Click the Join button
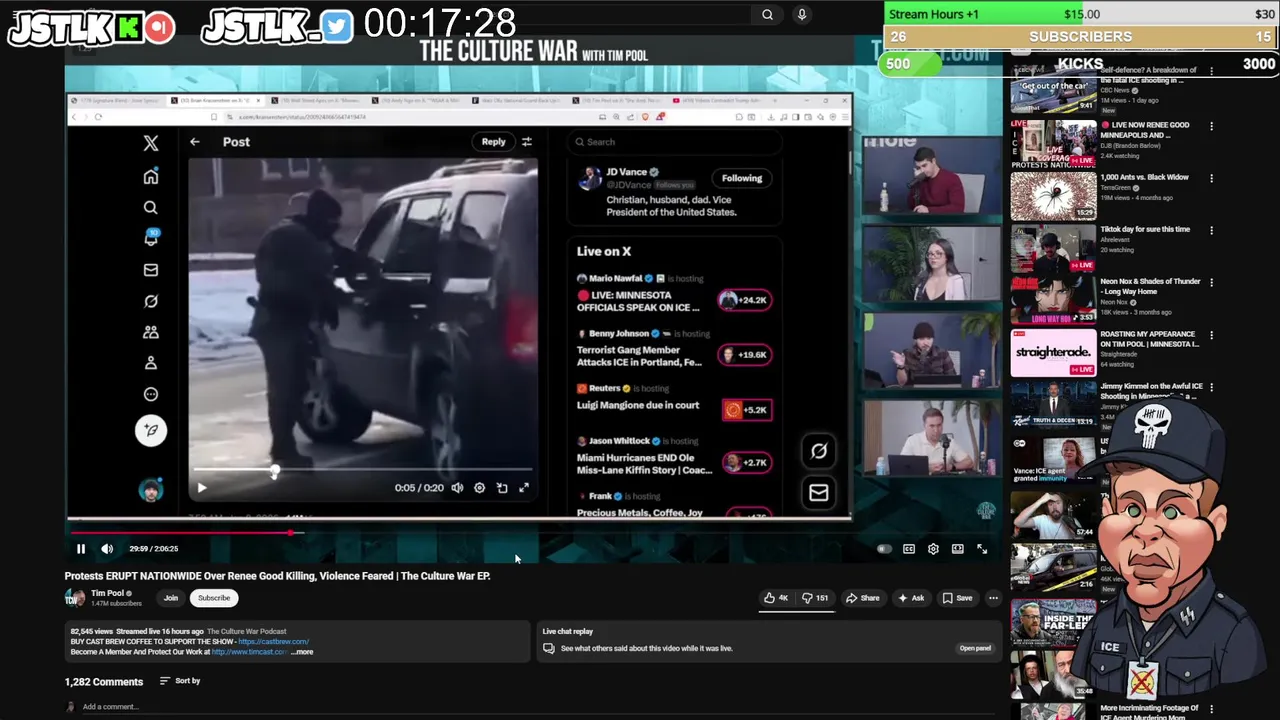 [x=171, y=598]
